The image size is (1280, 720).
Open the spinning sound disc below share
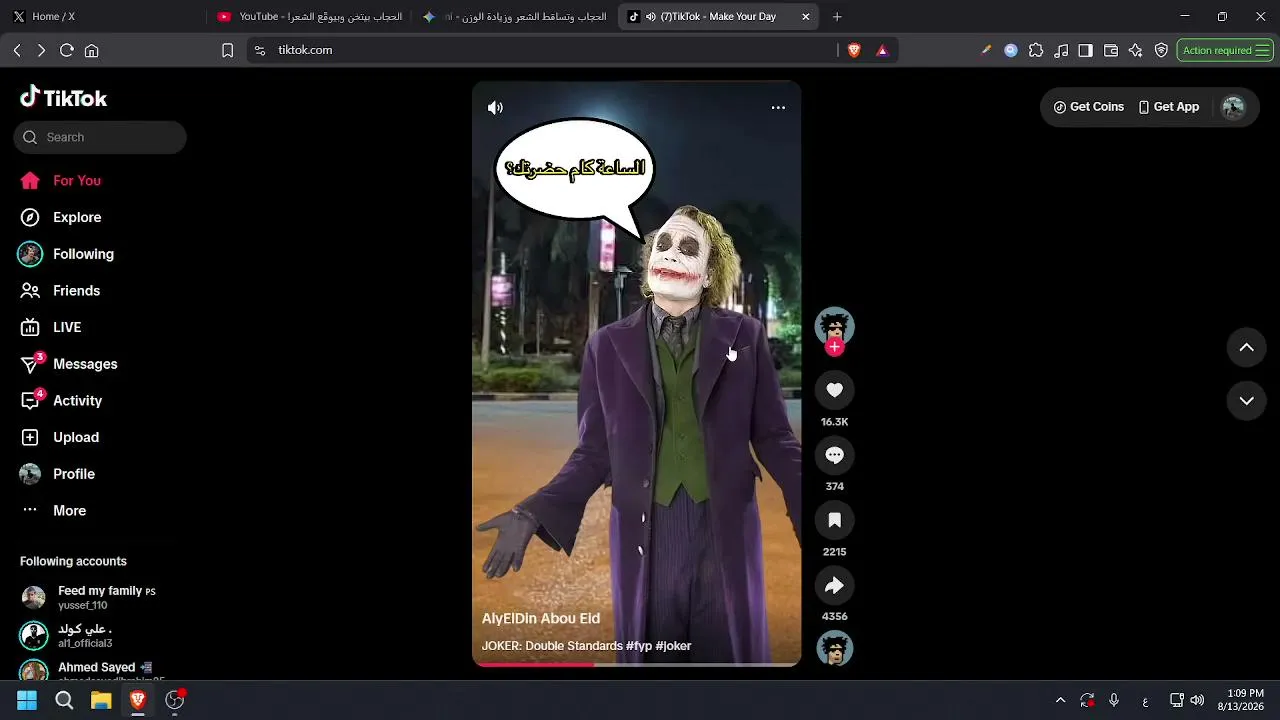[x=835, y=648]
